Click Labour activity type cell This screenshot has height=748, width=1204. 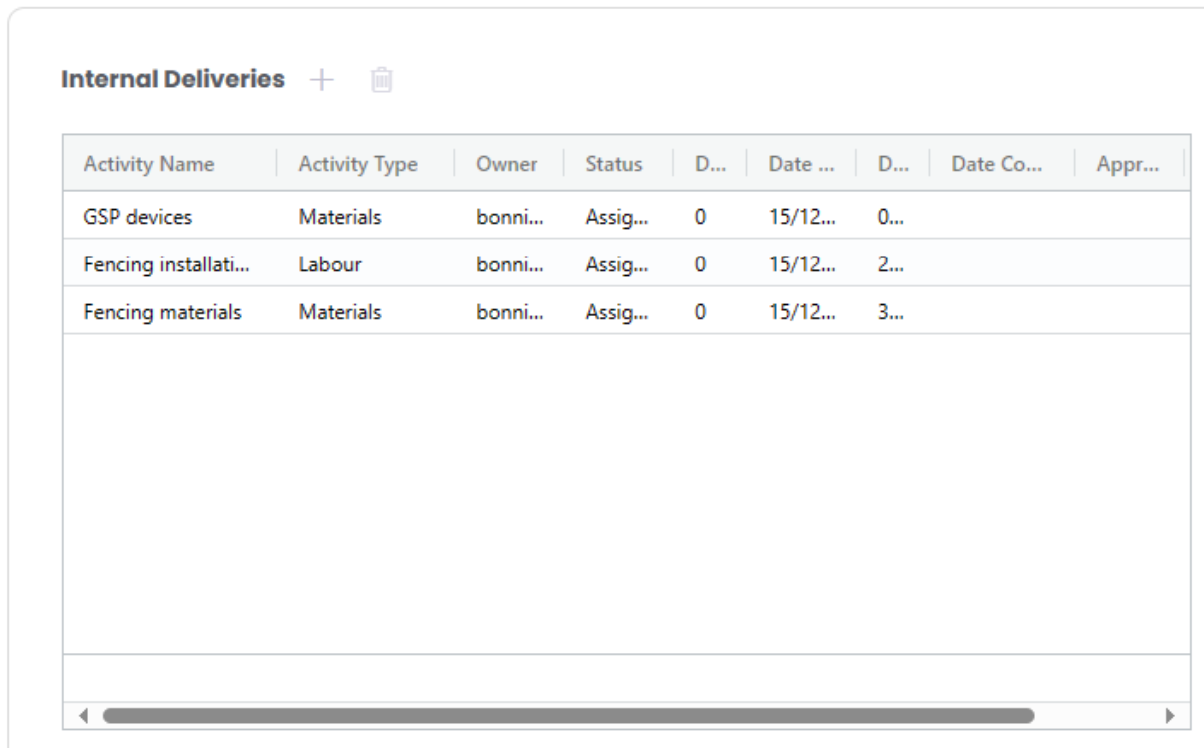(x=364, y=262)
